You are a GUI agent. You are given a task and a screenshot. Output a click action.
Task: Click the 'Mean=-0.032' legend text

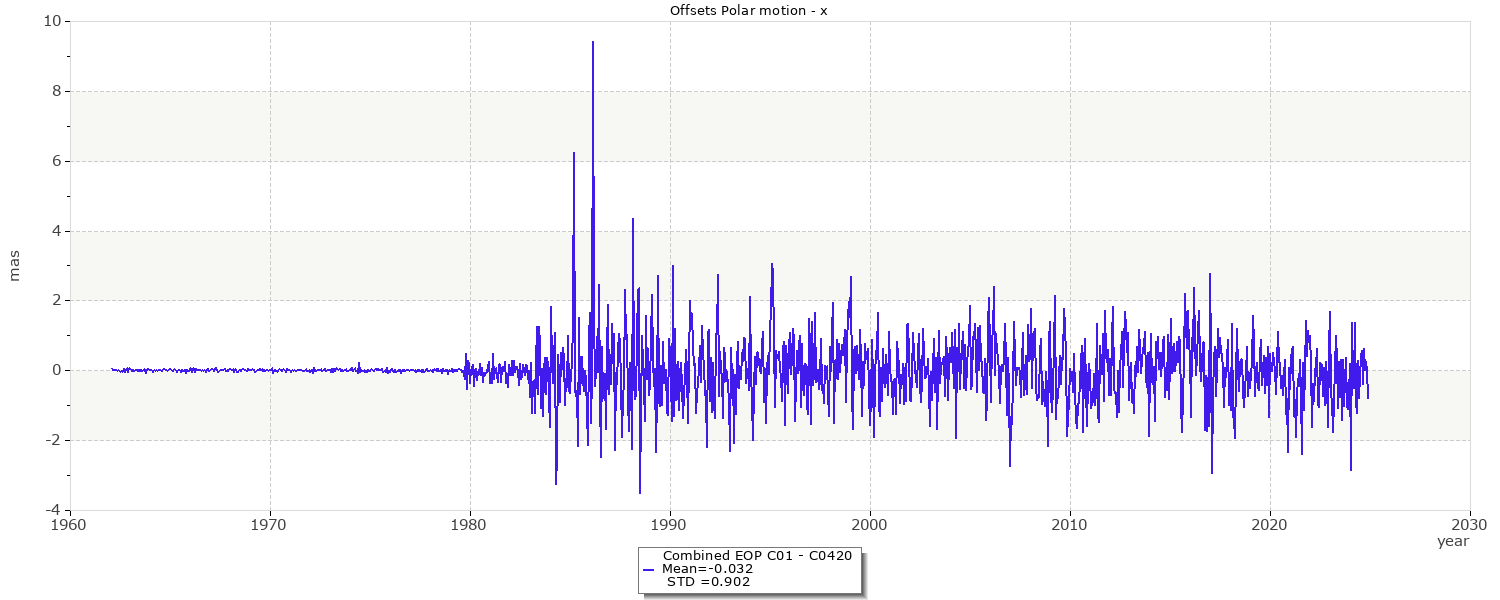pos(707,569)
